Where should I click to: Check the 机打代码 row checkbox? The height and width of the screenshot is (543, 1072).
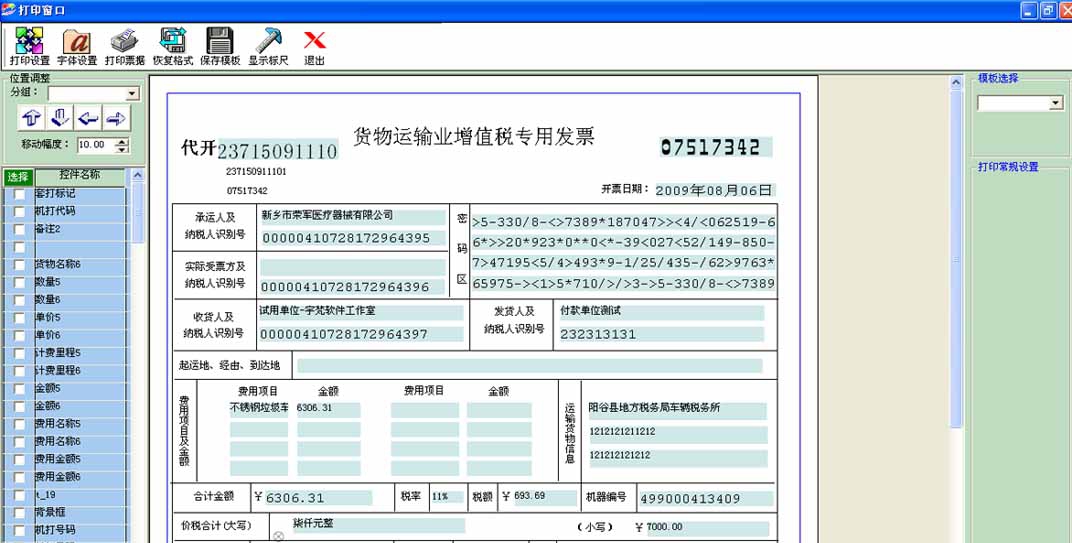pos(19,211)
